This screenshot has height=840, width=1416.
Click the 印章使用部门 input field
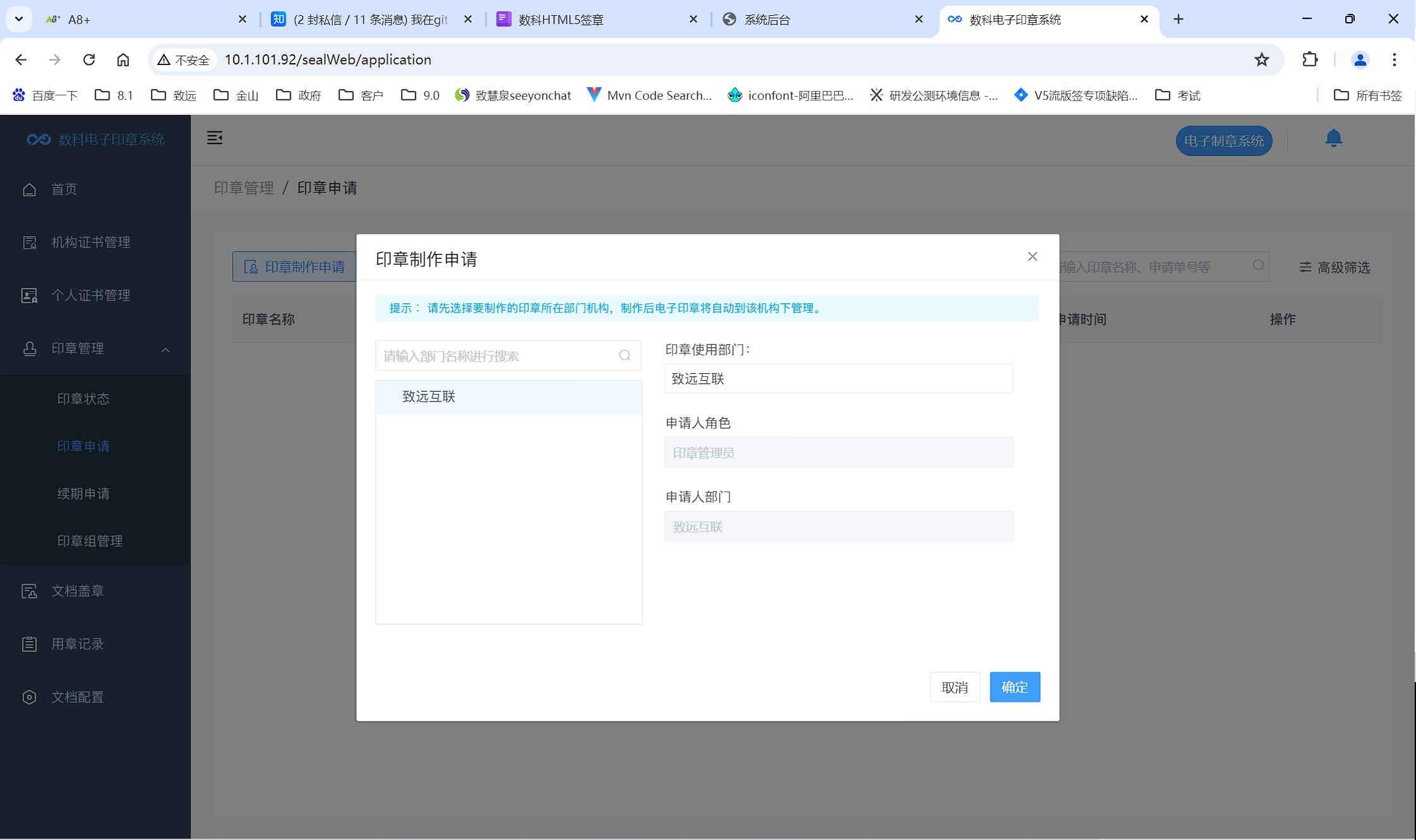[x=838, y=379]
